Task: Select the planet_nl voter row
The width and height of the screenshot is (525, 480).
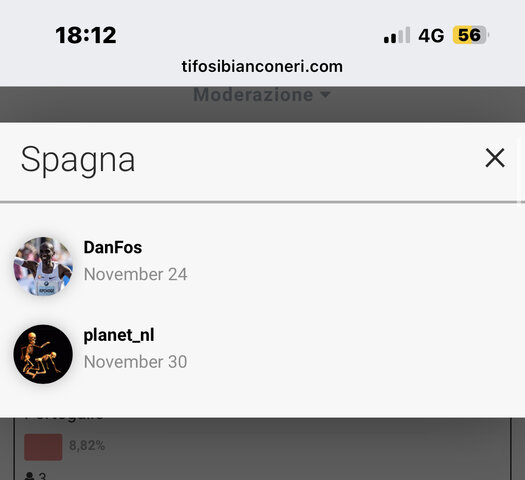Action: [262, 354]
